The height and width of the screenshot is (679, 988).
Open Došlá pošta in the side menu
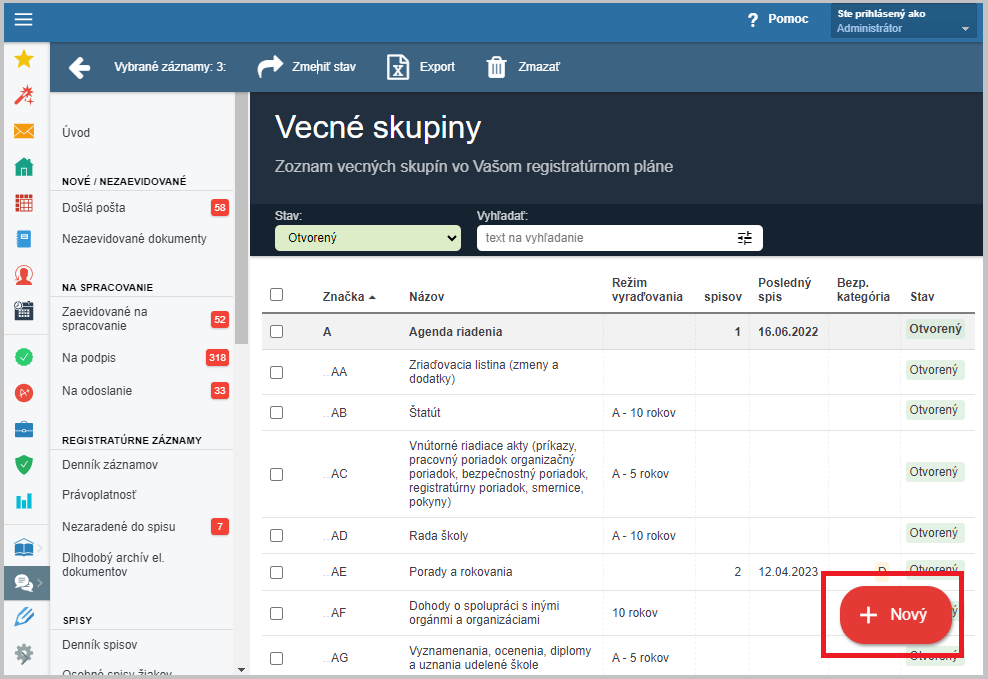pos(94,207)
